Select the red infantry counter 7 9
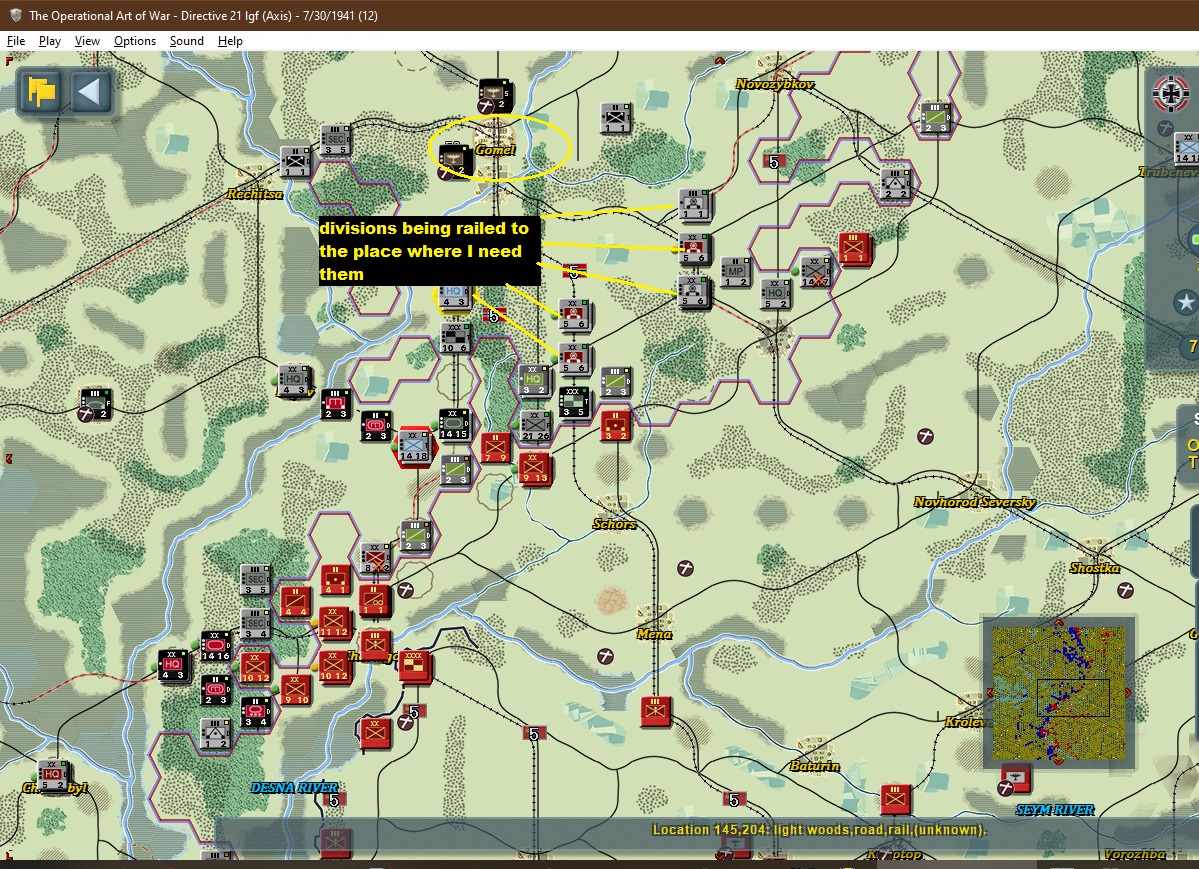This screenshot has width=1199, height=869. point(496,449)
